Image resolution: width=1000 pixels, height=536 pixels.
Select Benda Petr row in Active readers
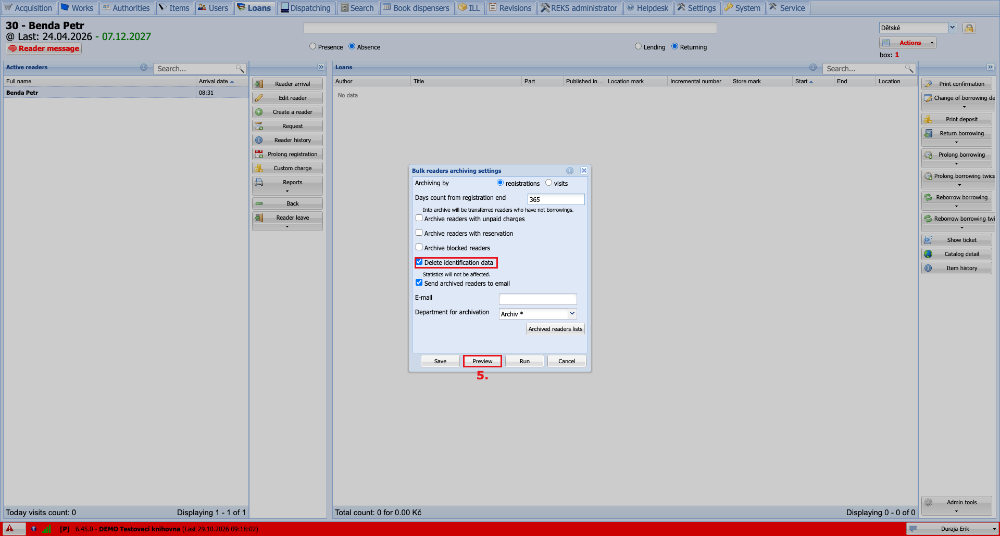click(126, 93)
